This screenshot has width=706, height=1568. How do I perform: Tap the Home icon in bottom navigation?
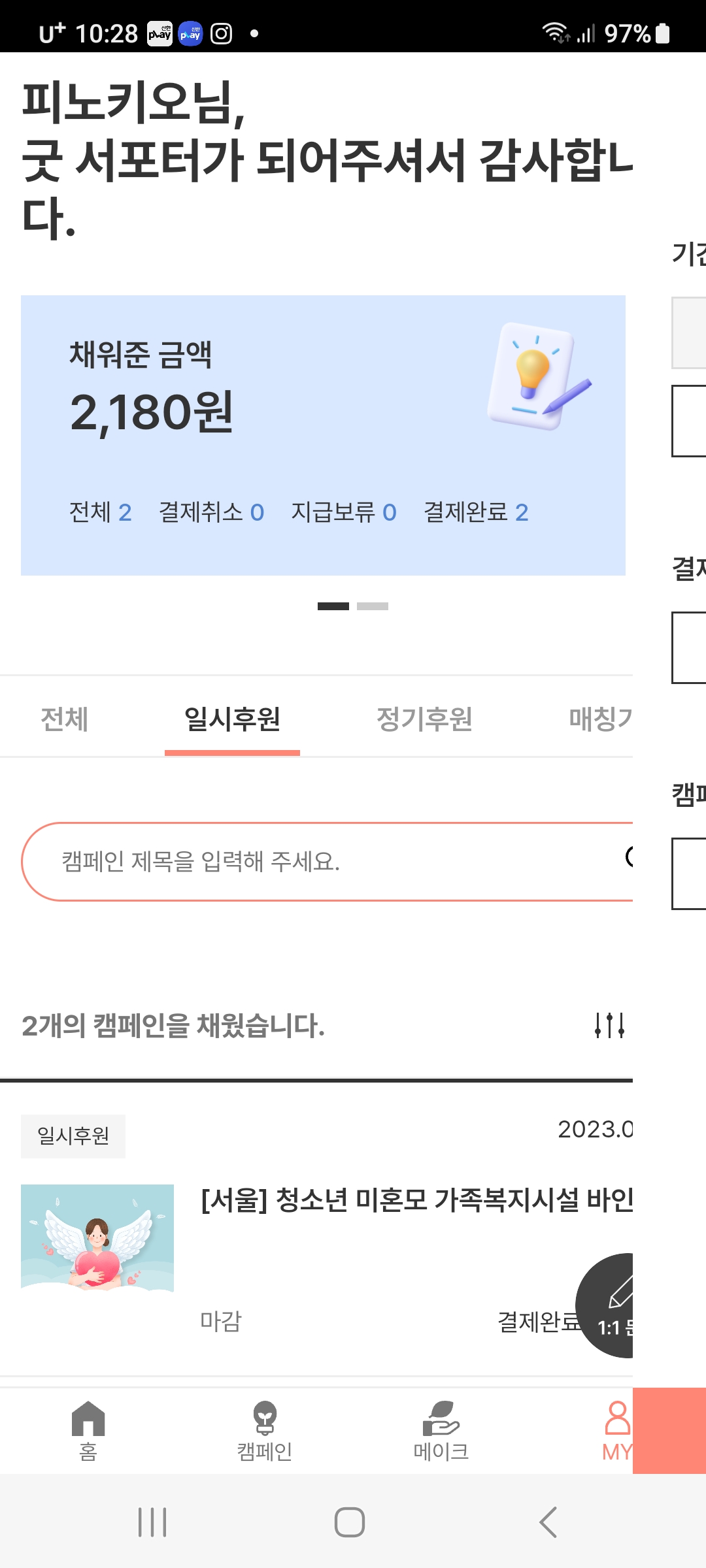coord(88,1429)
